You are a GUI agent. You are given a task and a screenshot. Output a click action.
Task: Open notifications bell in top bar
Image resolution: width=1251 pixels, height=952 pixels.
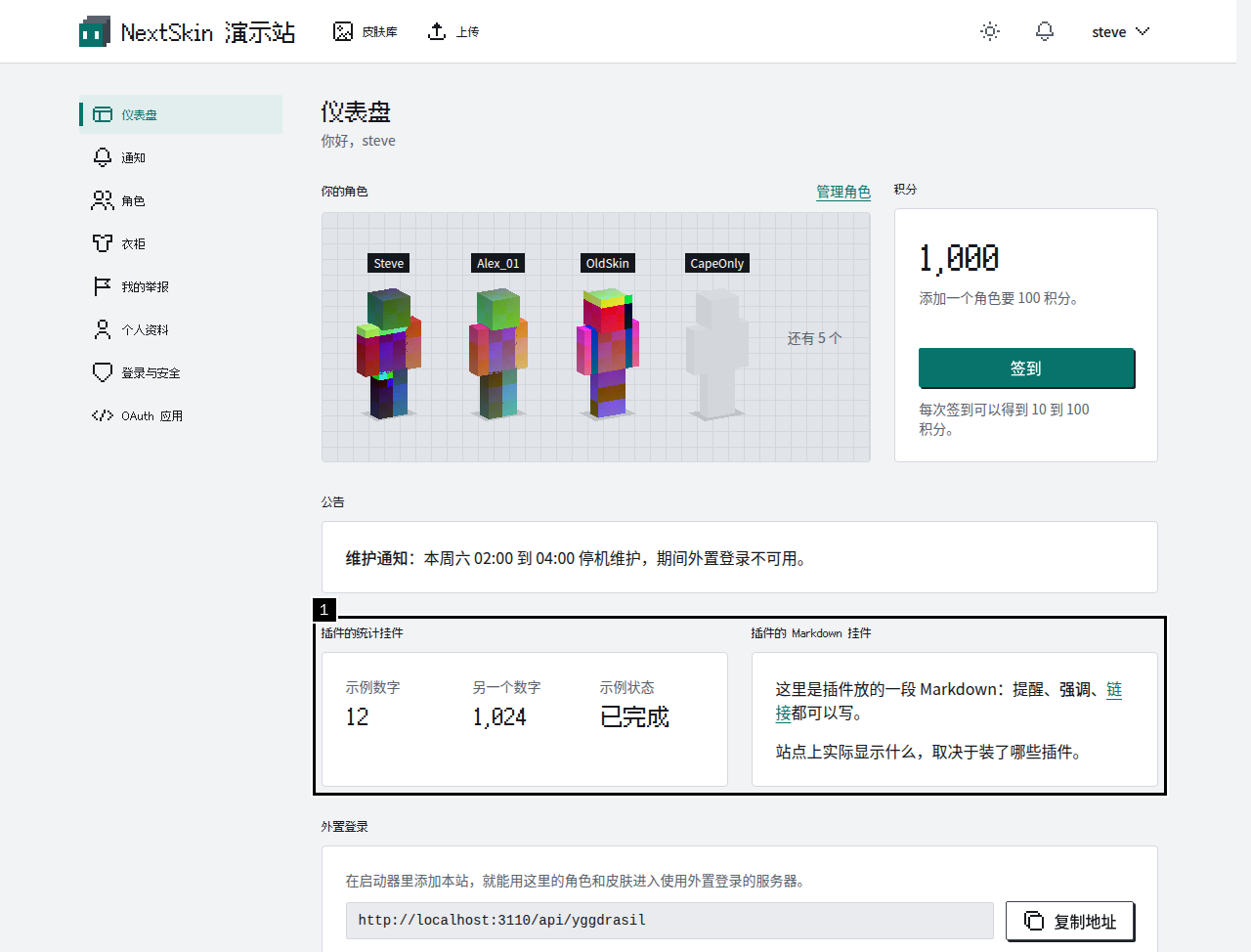[1045, 31]
